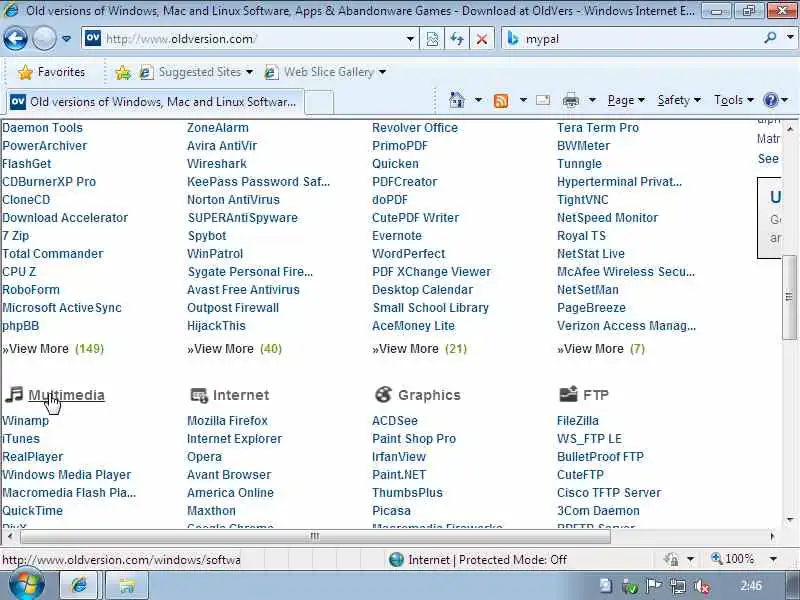
Task: Open the Tools menu
Action: click(733, 100)
